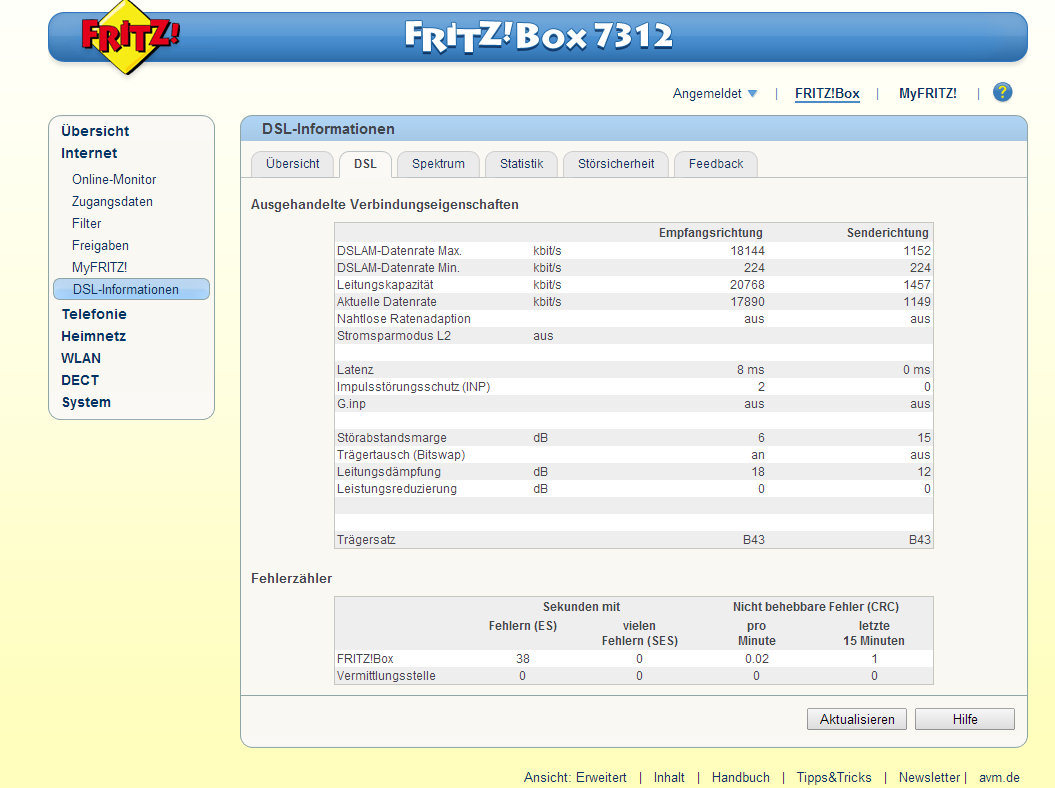1055x788 pixels.
Task: Expand the Heimnetz menu section
Action: tap(93, 336)
